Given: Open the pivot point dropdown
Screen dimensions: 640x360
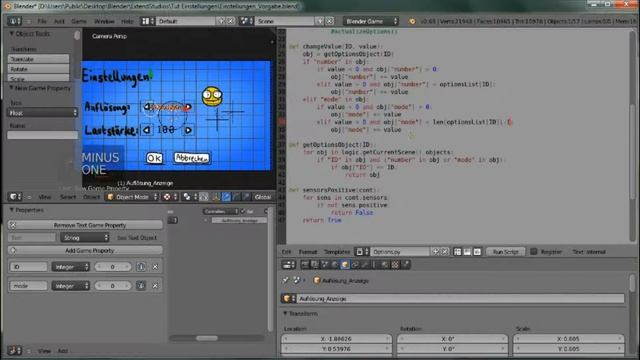Looking at the screenshot, I should pyautogui.click(x=190, y=197).
